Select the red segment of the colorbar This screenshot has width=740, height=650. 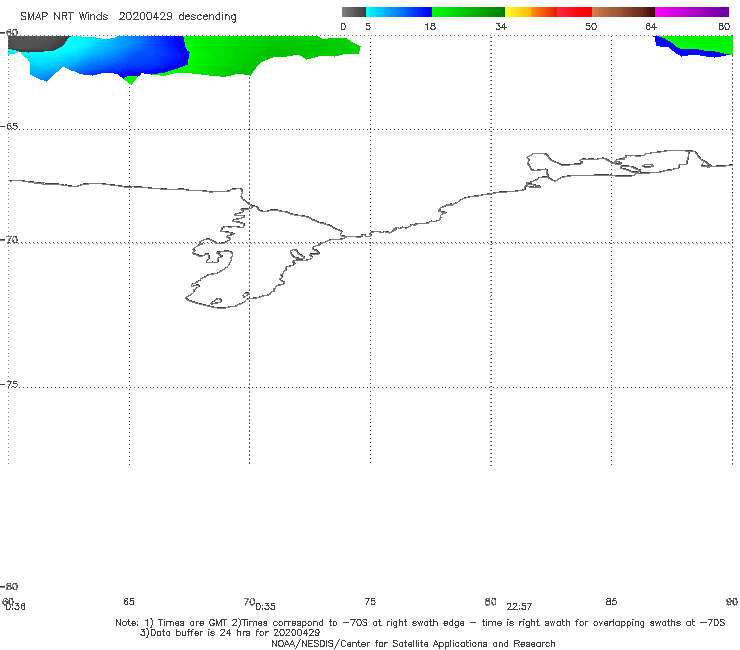[x=574, y=12]
